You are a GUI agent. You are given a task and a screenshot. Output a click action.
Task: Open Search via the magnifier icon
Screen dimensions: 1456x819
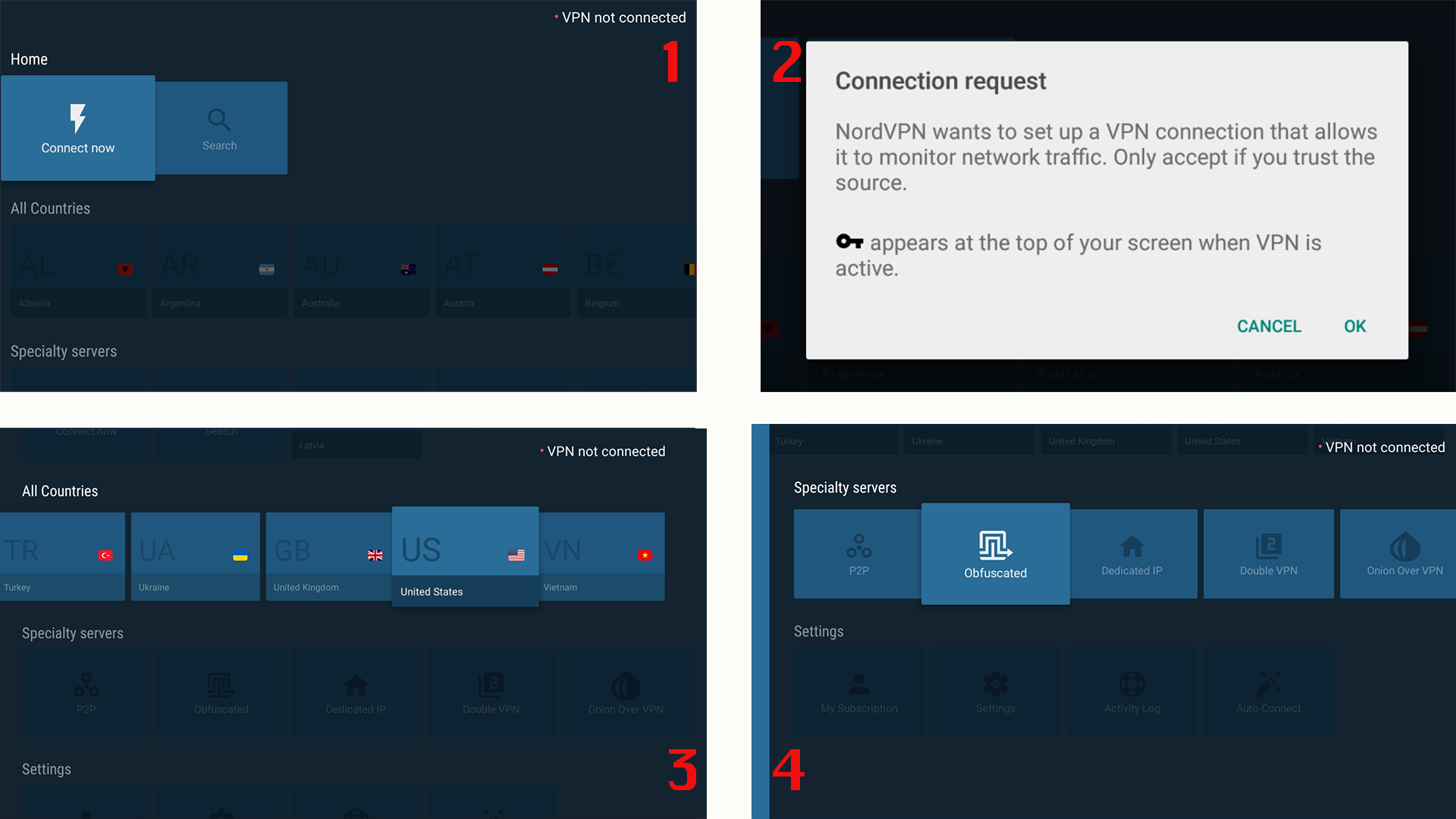pyautogui.click(x=219, y=119)
